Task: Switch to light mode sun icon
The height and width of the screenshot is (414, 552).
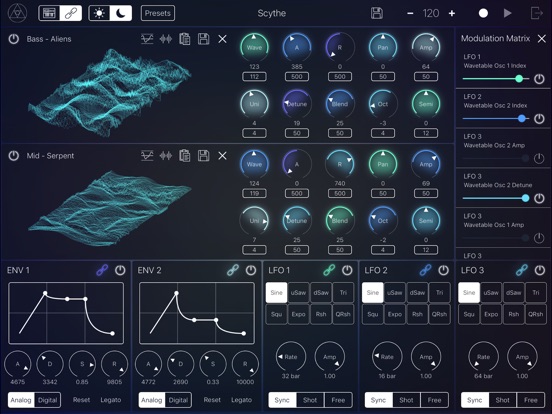Action: click(x=99, y=13)
